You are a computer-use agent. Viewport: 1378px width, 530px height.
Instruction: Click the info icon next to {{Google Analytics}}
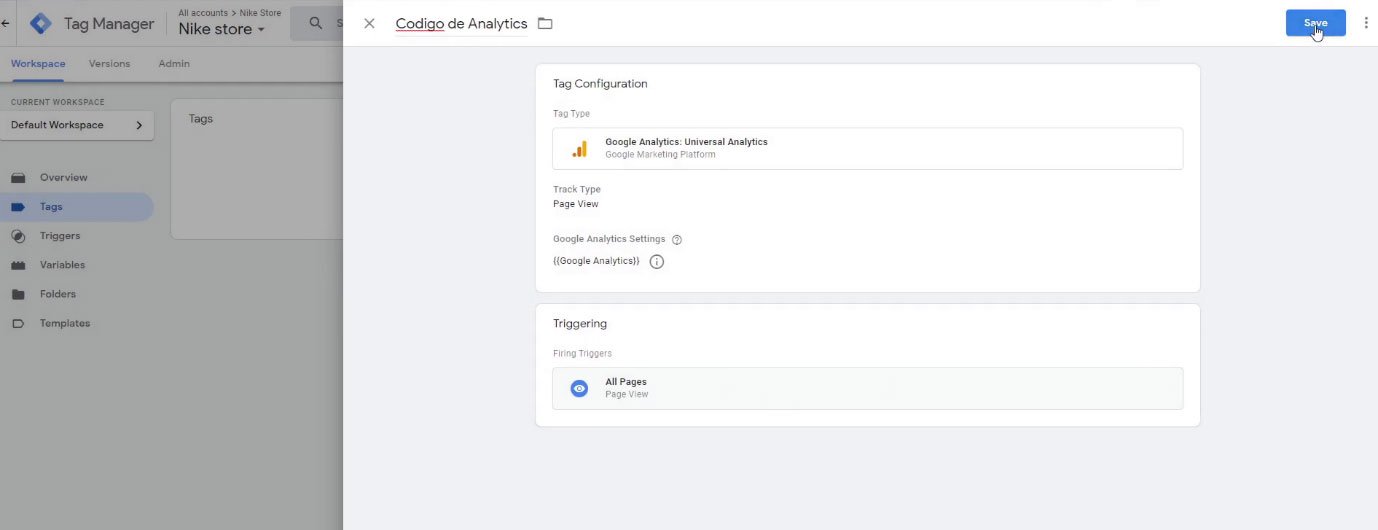pyautogui.click(x=657, y=262)
